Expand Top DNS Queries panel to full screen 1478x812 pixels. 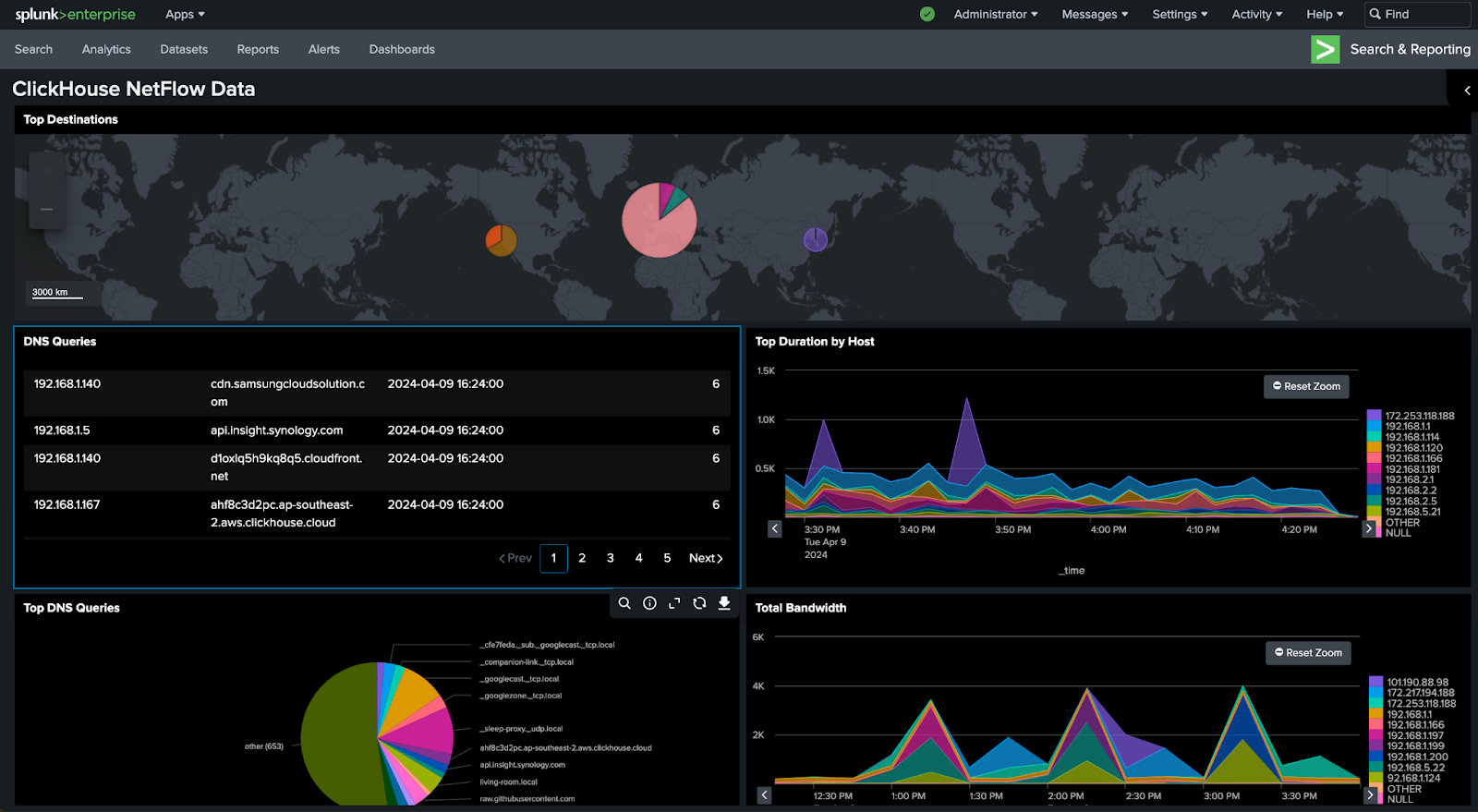coord(674,603)
